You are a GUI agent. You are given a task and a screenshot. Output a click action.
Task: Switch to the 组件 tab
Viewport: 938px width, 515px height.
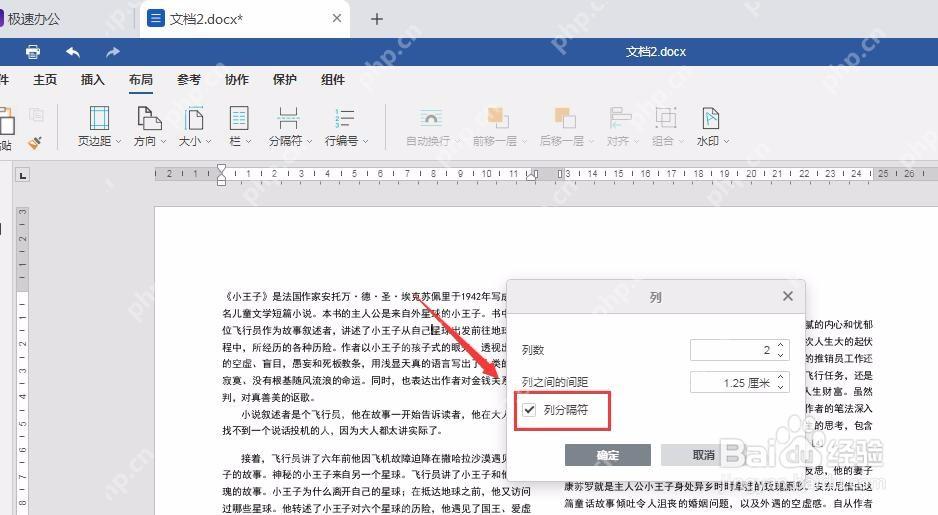click(x=333, y=80)
